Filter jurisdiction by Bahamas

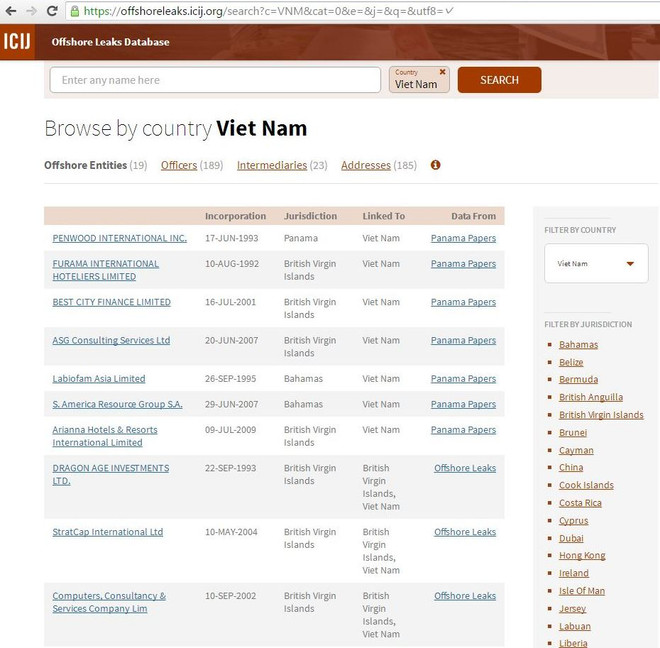coord(578,345)
